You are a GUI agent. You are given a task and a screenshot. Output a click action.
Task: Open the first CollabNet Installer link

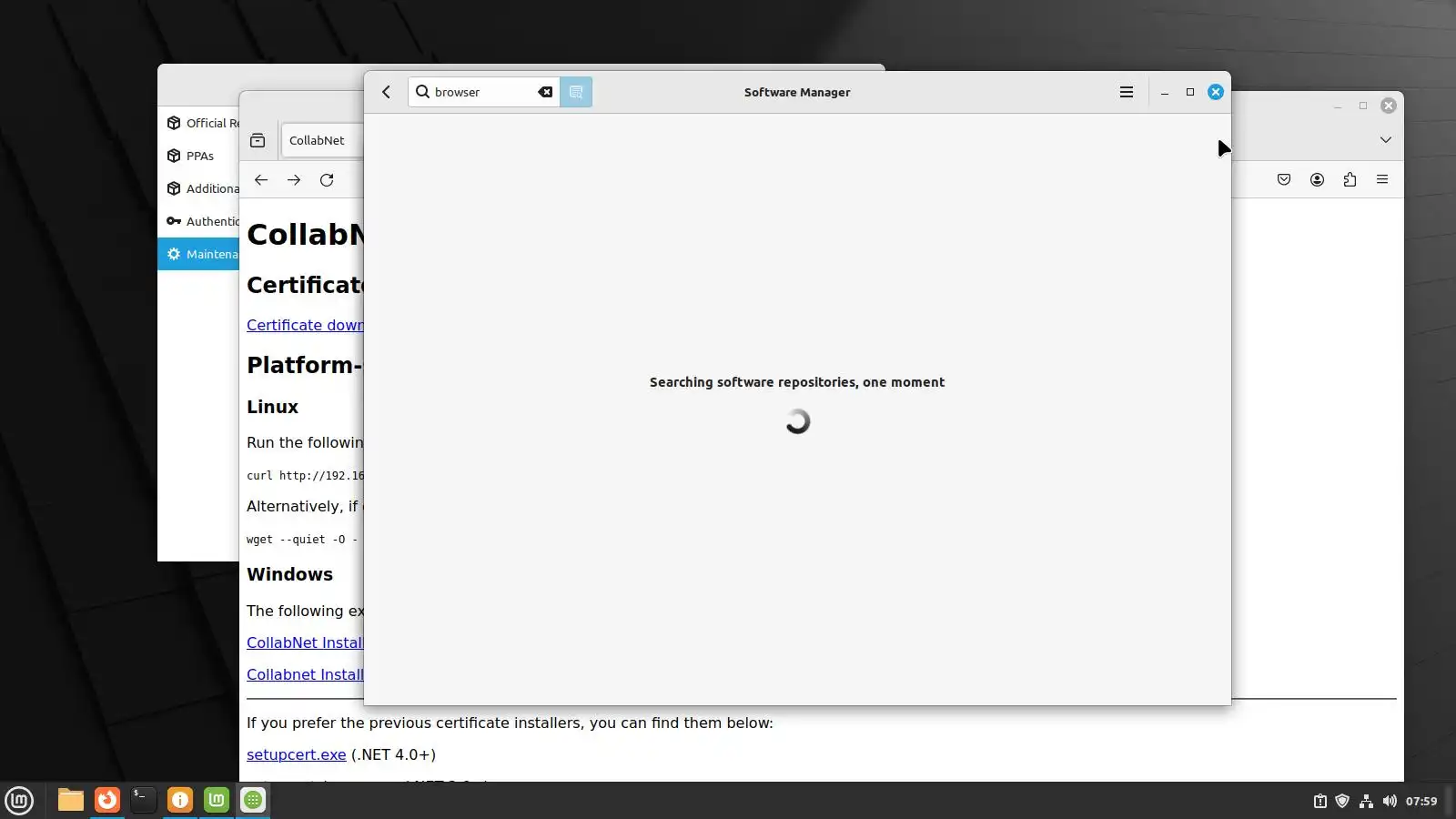305,642
